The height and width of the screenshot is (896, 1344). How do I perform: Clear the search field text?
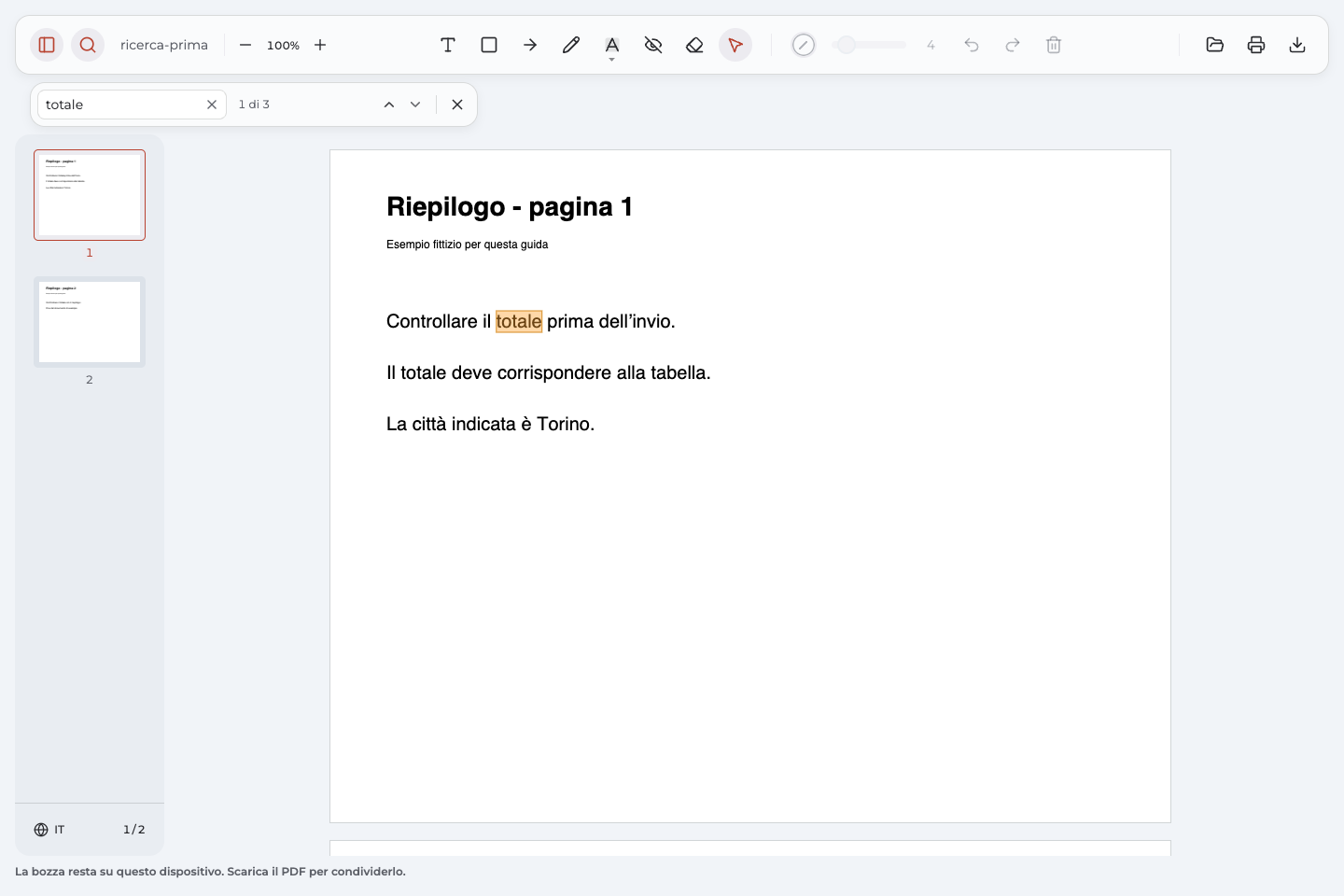[212, 105]
